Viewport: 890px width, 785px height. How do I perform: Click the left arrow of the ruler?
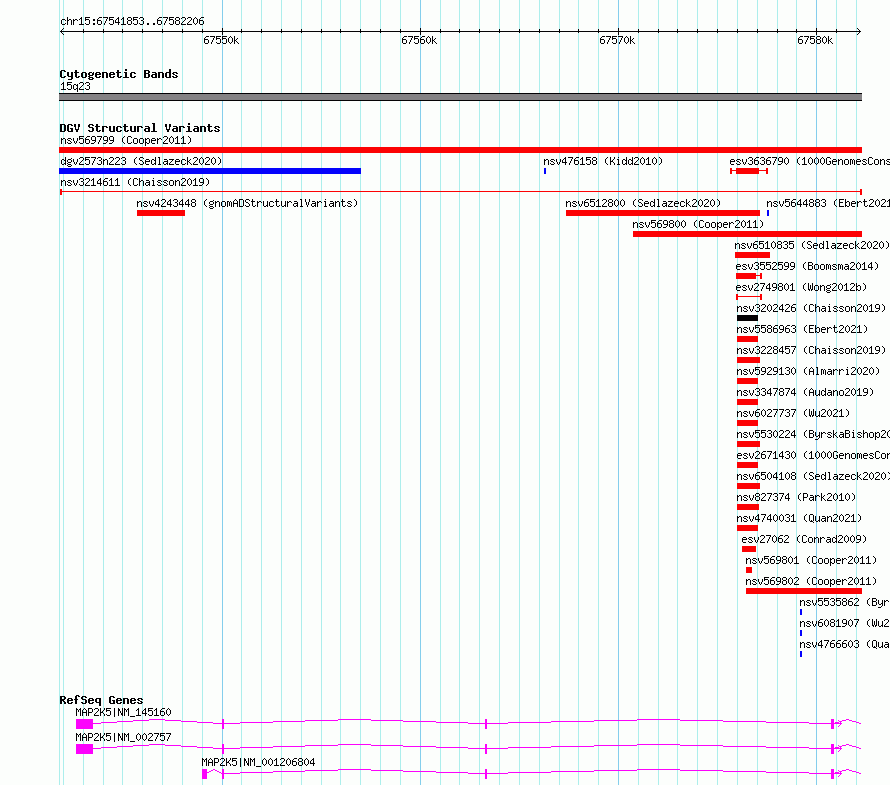[x=62, y=32]
